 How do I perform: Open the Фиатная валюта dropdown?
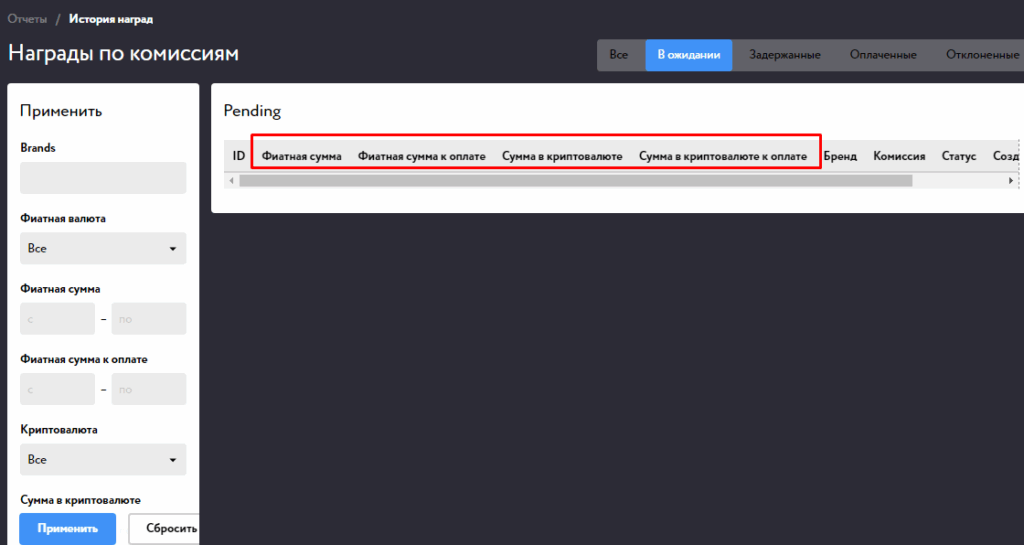(103, 248)
